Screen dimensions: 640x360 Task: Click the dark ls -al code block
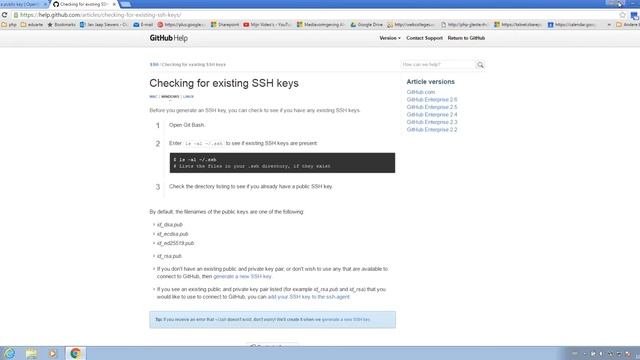coord(282,163)
